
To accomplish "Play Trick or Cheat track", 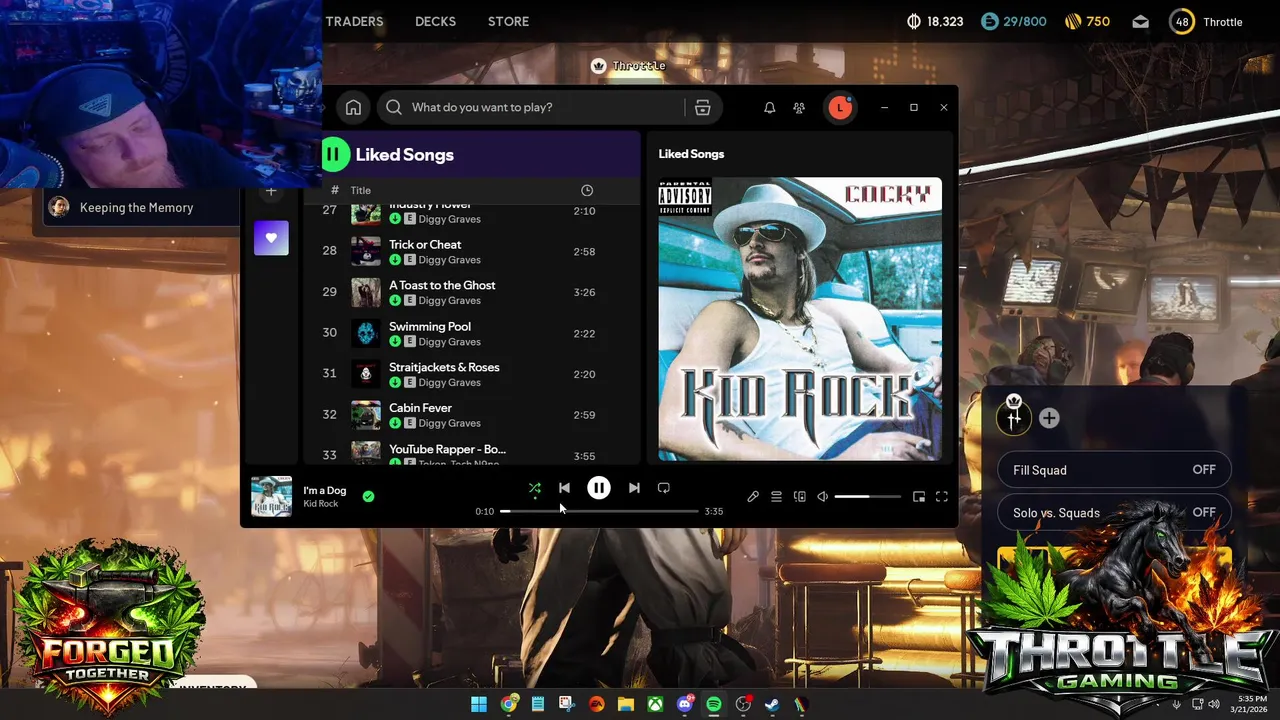I will click(x=471, y=251).
